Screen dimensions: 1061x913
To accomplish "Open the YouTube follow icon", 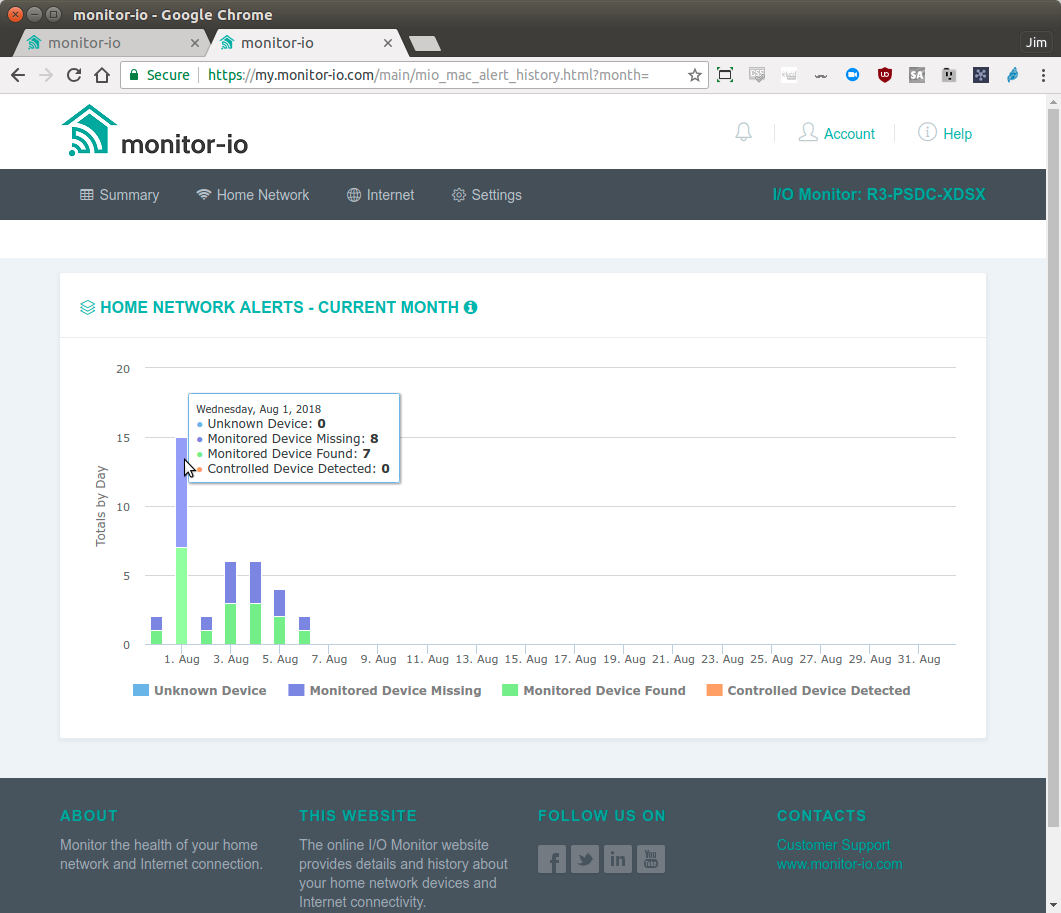I will pyautogui.click(x=650, y=858).
